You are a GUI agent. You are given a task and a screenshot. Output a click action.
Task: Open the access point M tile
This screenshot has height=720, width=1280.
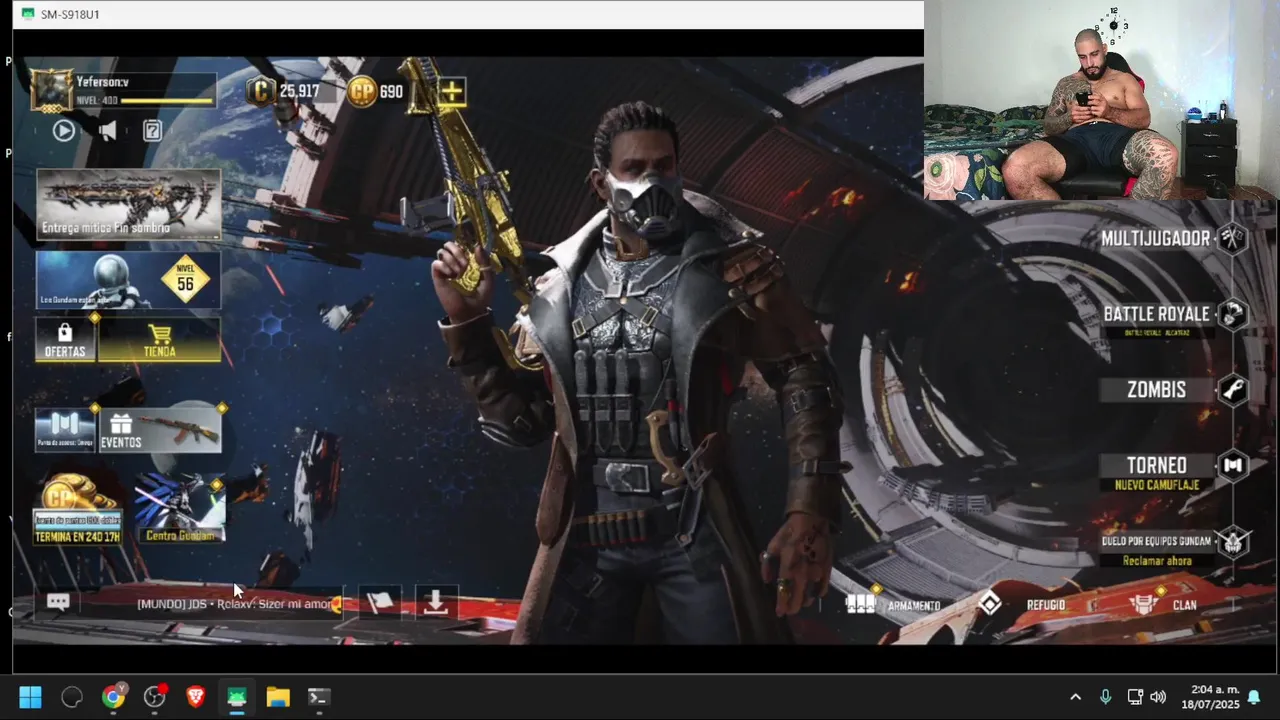click(65, 429)
